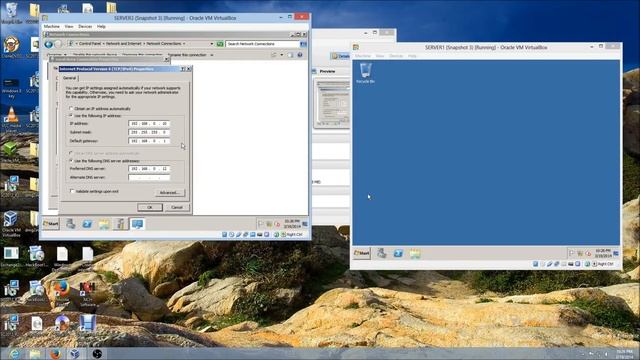Screen dimensions: 640x360
Task: Open Firefox from host taskbar
Action: click(55, 354)
